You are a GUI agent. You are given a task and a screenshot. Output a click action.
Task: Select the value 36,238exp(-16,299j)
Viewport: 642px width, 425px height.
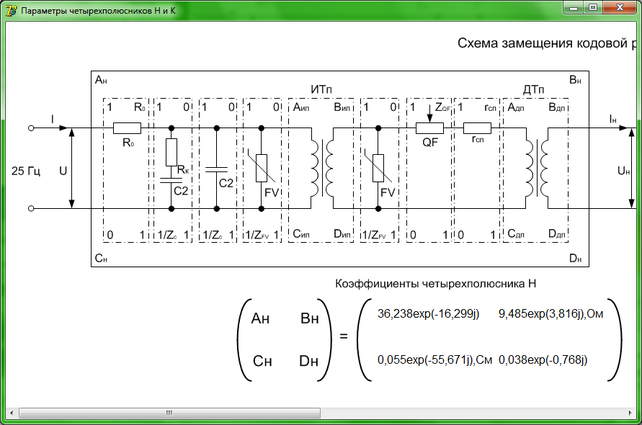coord(428,314)
